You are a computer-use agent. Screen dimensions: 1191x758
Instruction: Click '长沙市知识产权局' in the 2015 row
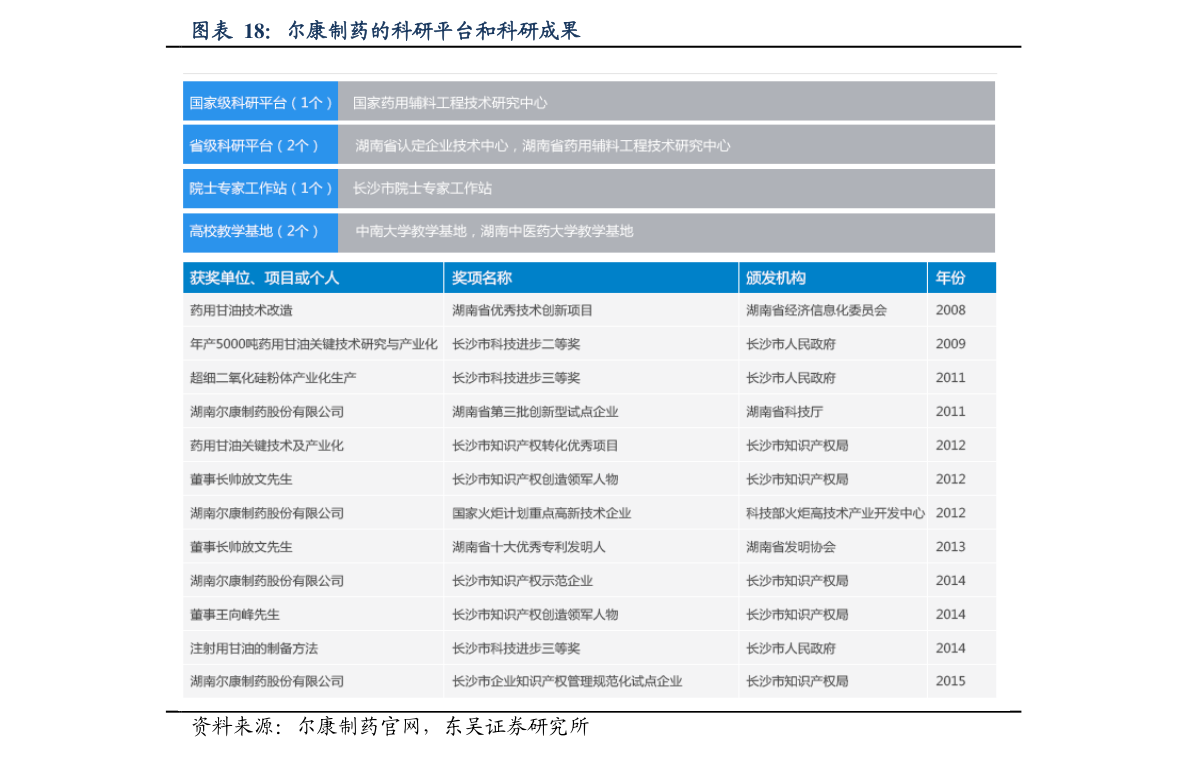797,681
